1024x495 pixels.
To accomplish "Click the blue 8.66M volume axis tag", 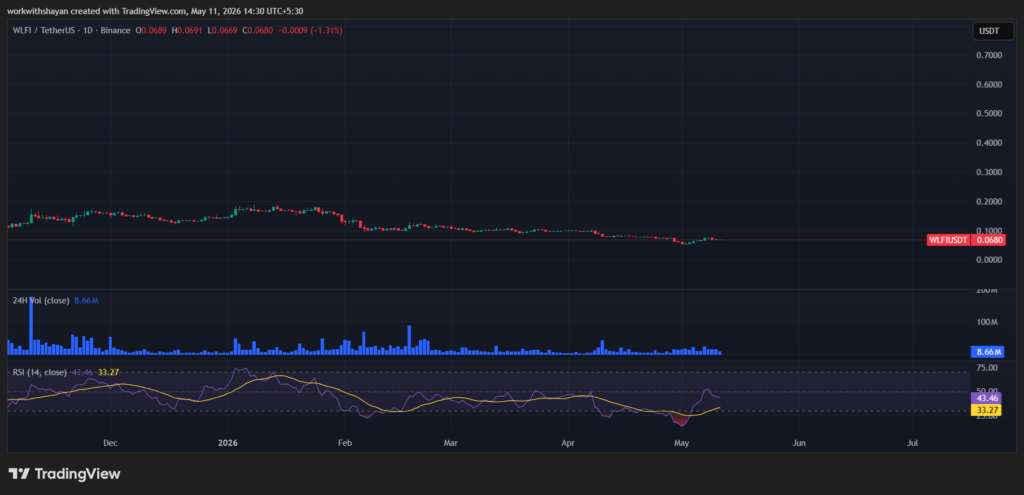I will 988,352.
